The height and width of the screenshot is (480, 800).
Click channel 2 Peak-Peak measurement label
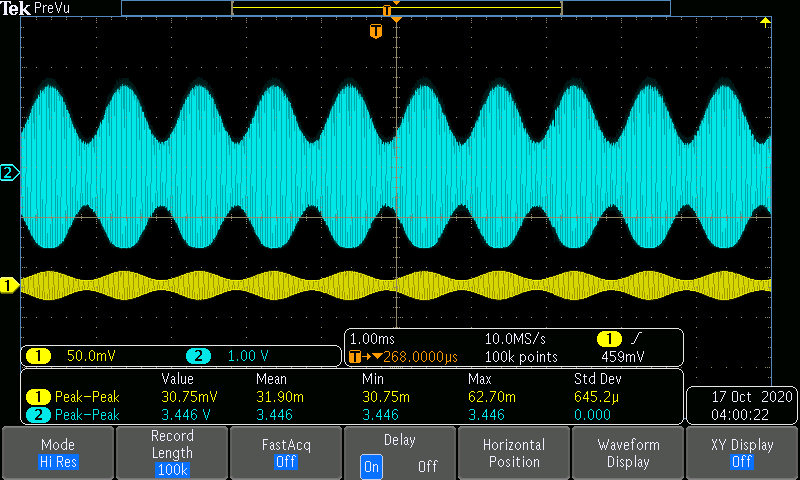[87, 415]
